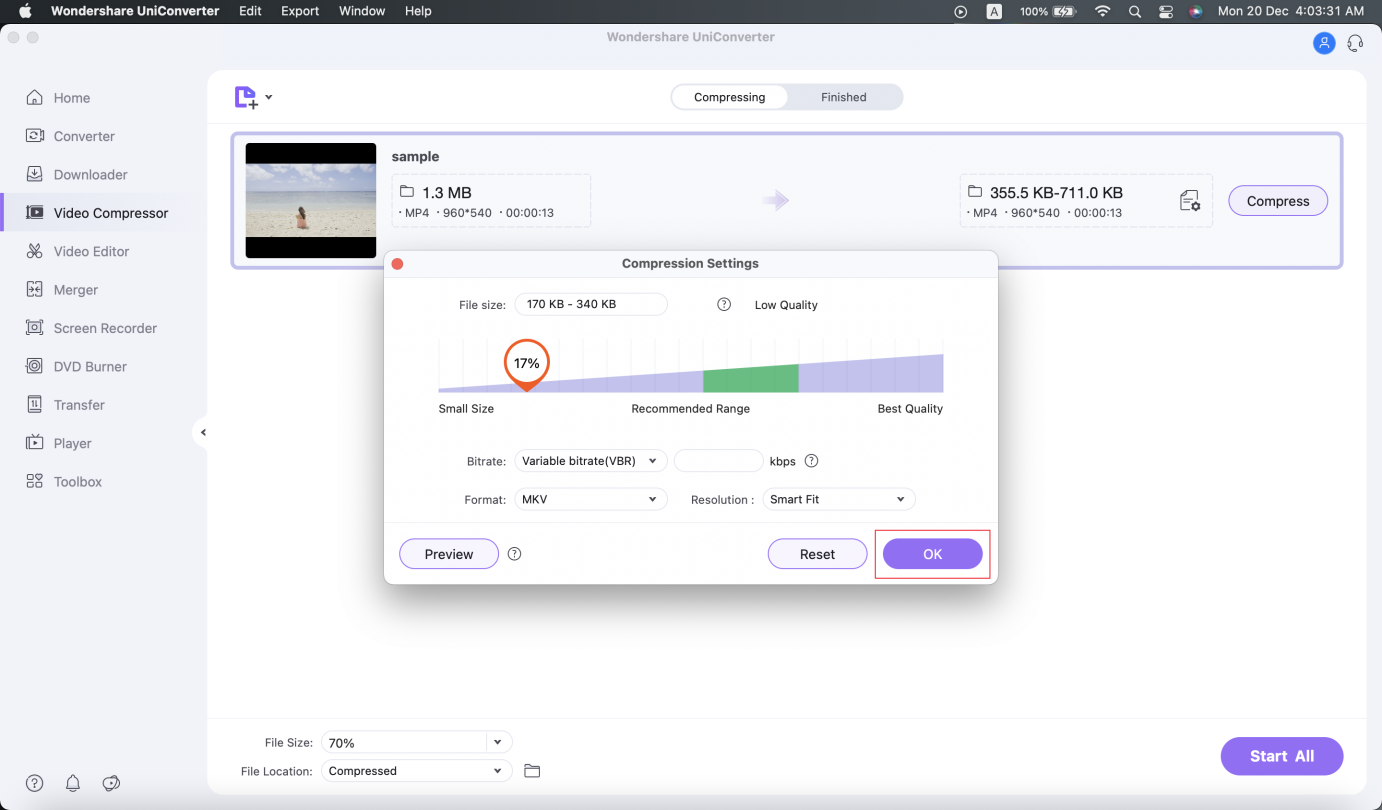The width and height of the screenshot is (1382, 810).
Task: Open the Screen Recorder sidebar icon
Action: (35, 328)
